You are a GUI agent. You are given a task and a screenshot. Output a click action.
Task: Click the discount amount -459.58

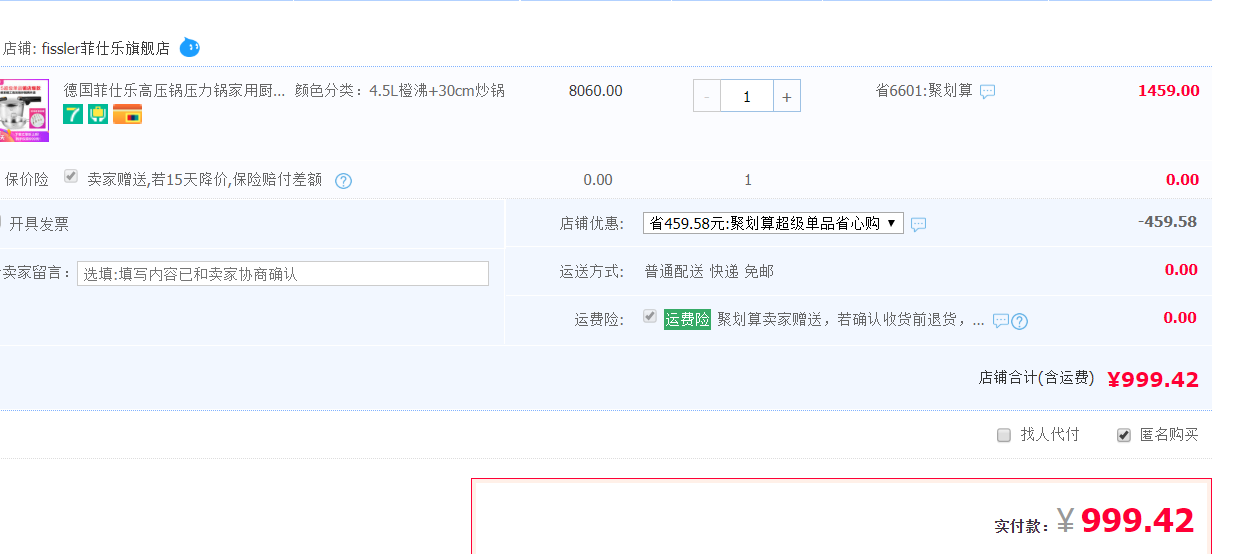[x=1167, y=221]
